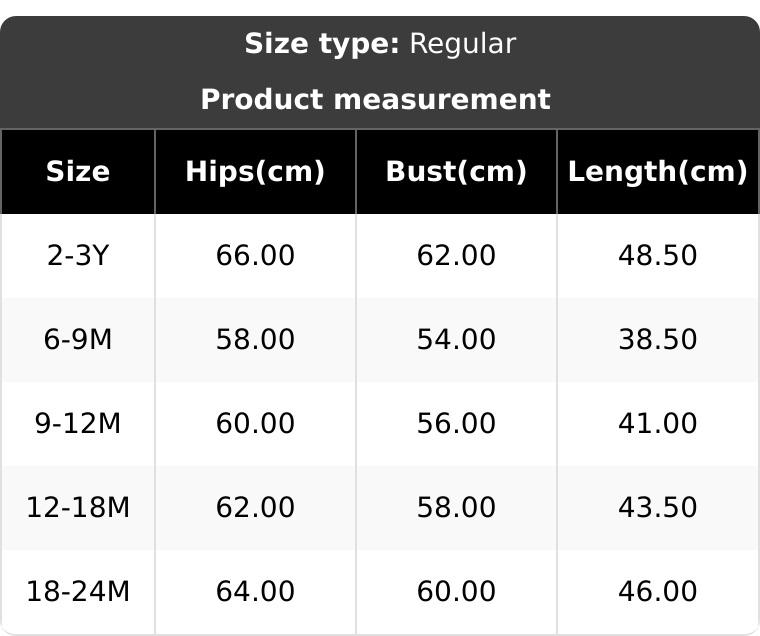Click bust value 58.00
Image resolution: width=760 pixels, height=636 pixels.
point(456,508)
